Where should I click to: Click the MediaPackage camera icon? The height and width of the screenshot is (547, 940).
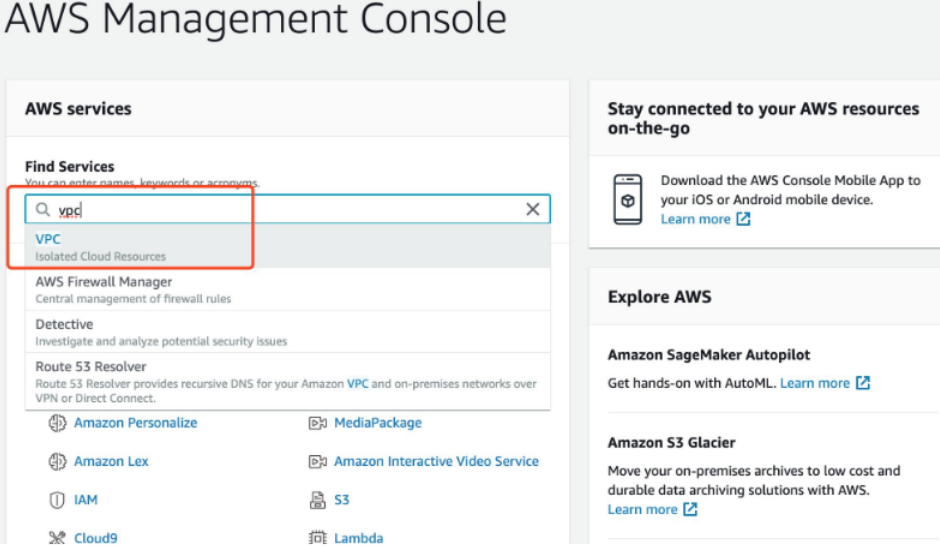click(317, 423)
